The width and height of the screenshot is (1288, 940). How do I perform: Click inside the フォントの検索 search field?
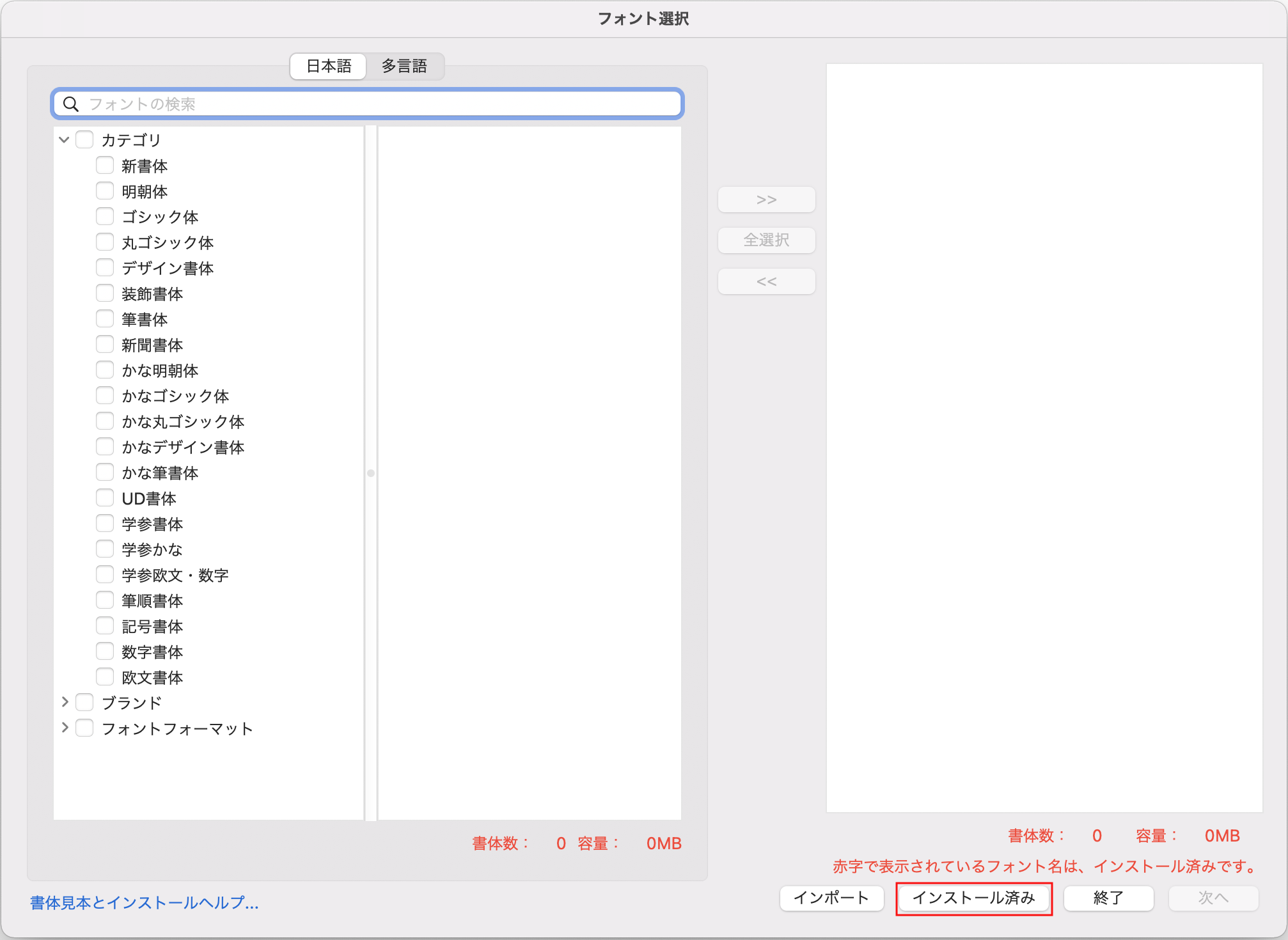(368, 104)
